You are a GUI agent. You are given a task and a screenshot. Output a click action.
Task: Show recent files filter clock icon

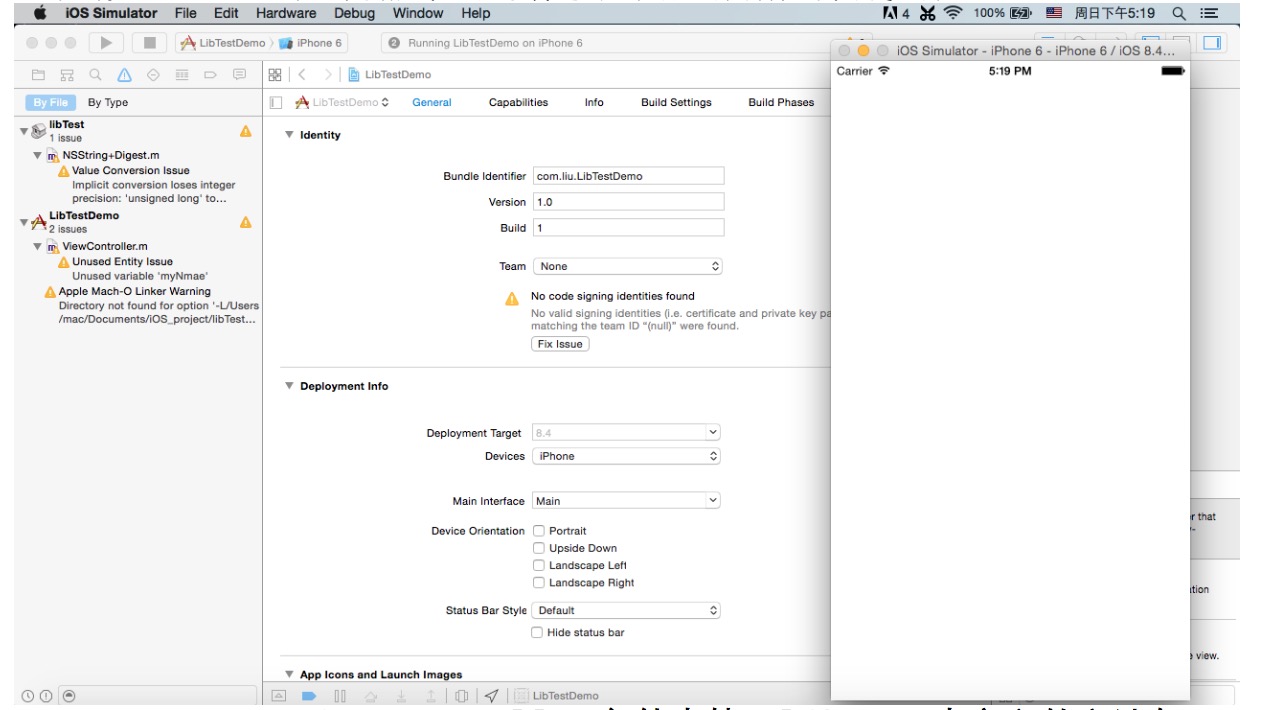point(28,696)
